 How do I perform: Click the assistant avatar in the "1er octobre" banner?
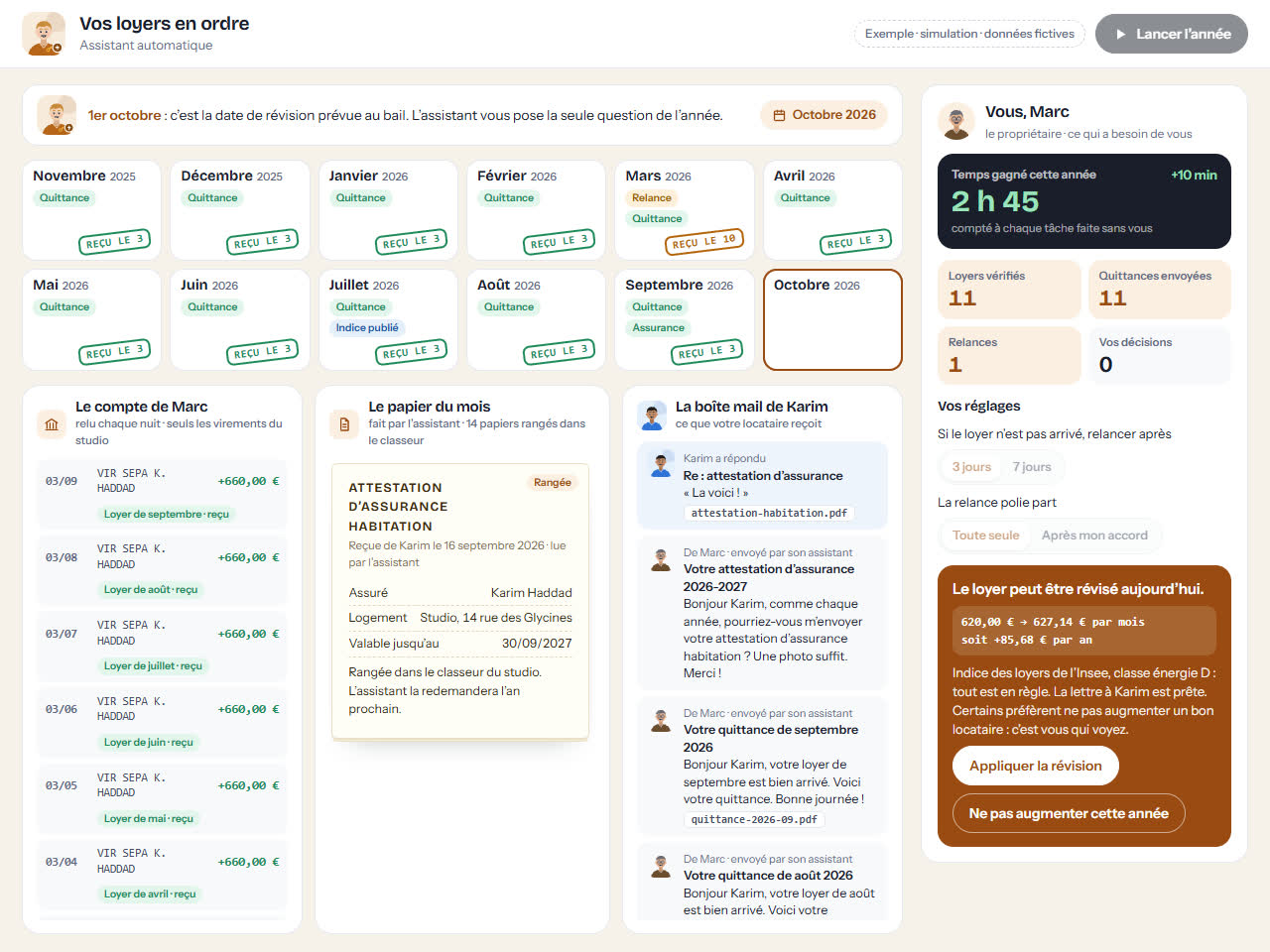tap(57, 115)
